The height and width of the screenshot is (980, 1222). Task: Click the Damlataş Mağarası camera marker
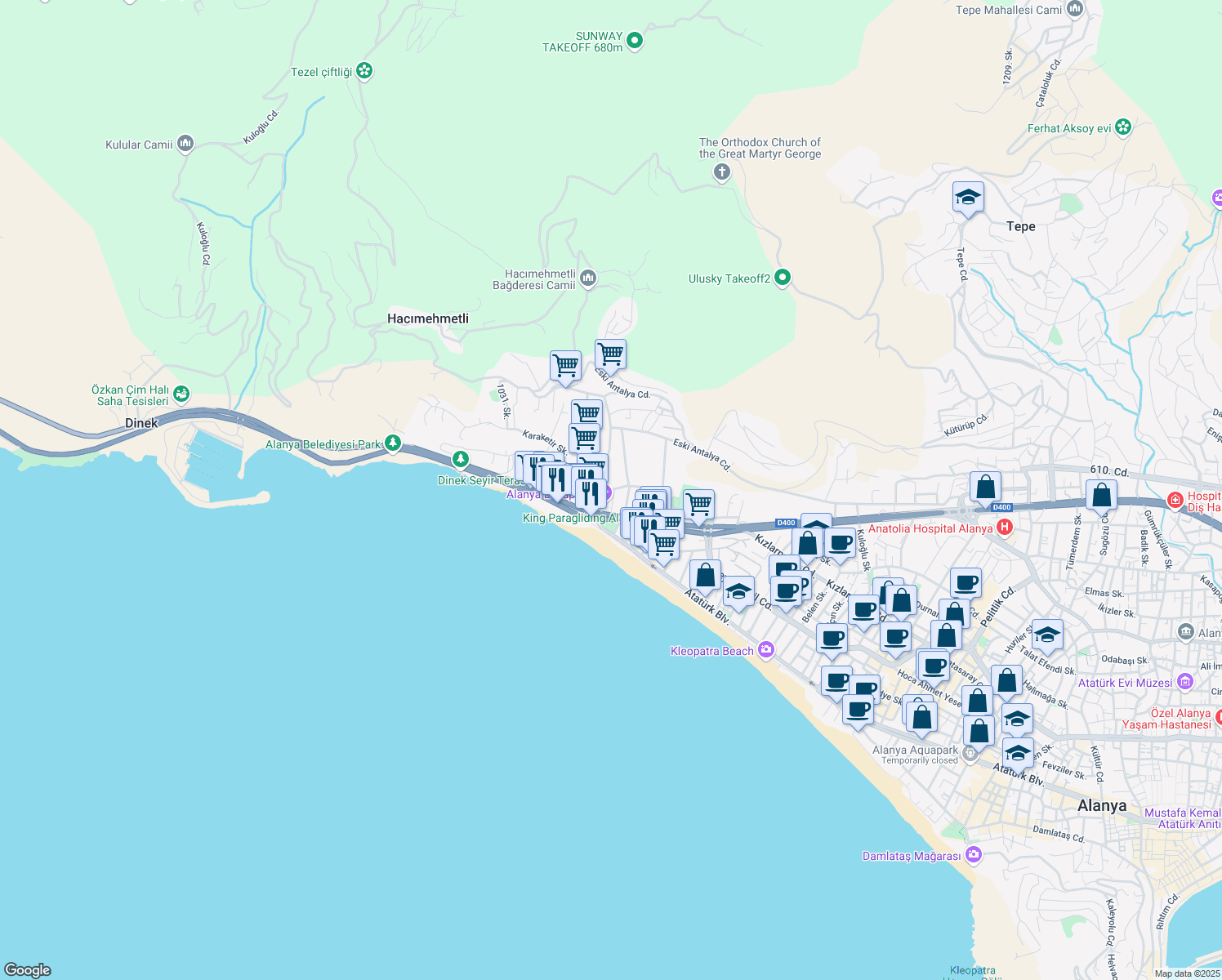point(973,855)
